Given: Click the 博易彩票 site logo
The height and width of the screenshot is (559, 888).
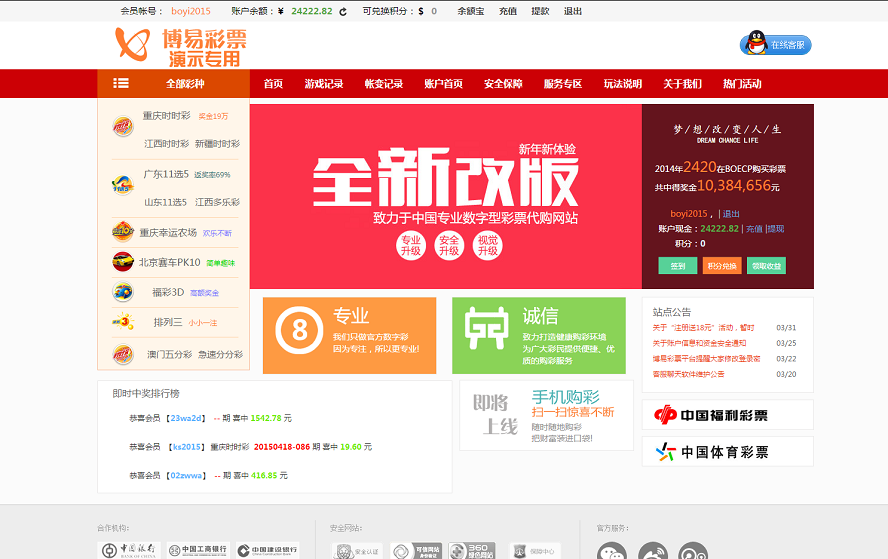Looking at the screenshot, I should 180,46.
